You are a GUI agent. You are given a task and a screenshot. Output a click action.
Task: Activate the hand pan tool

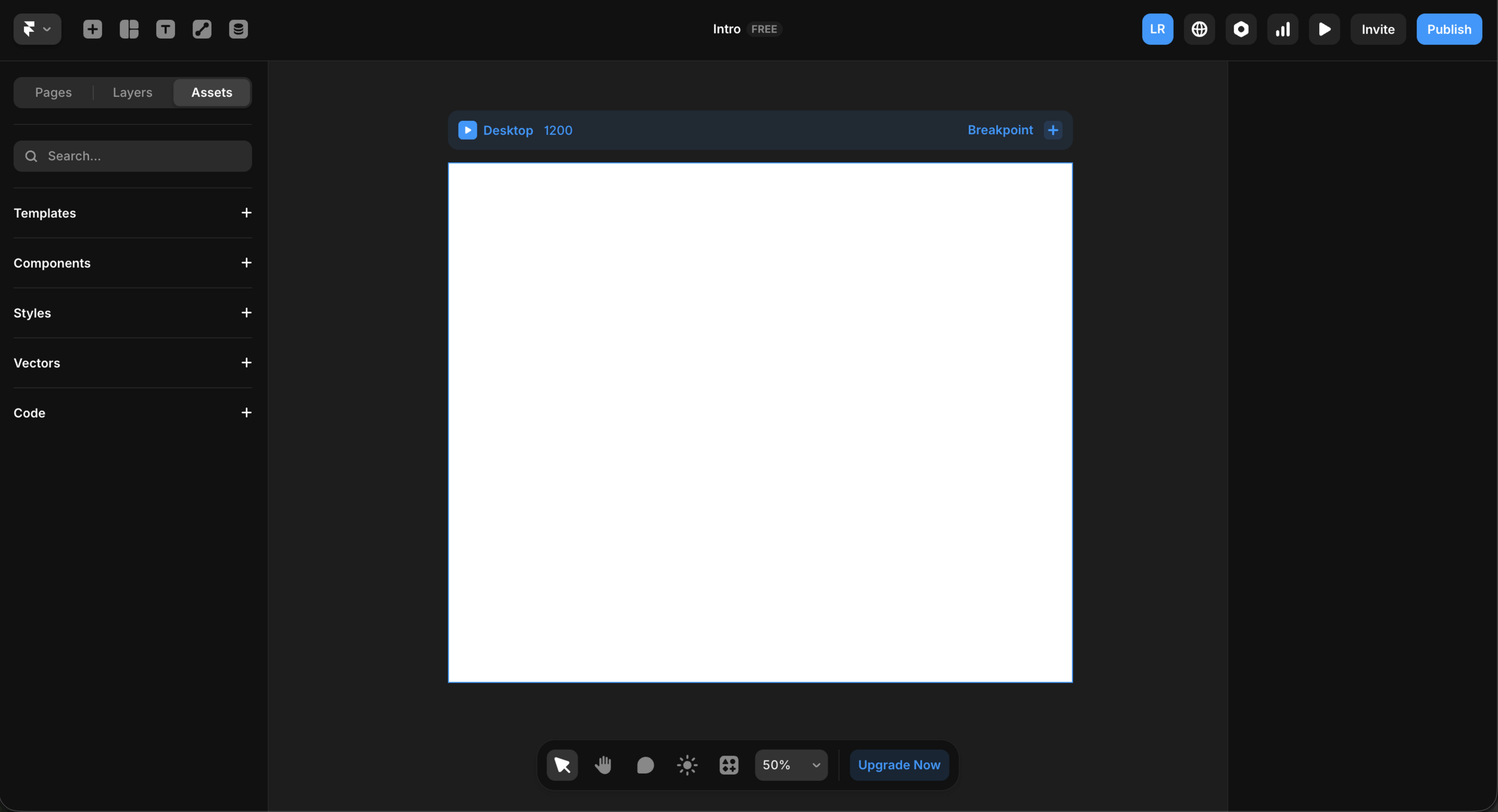click(603, 764)
